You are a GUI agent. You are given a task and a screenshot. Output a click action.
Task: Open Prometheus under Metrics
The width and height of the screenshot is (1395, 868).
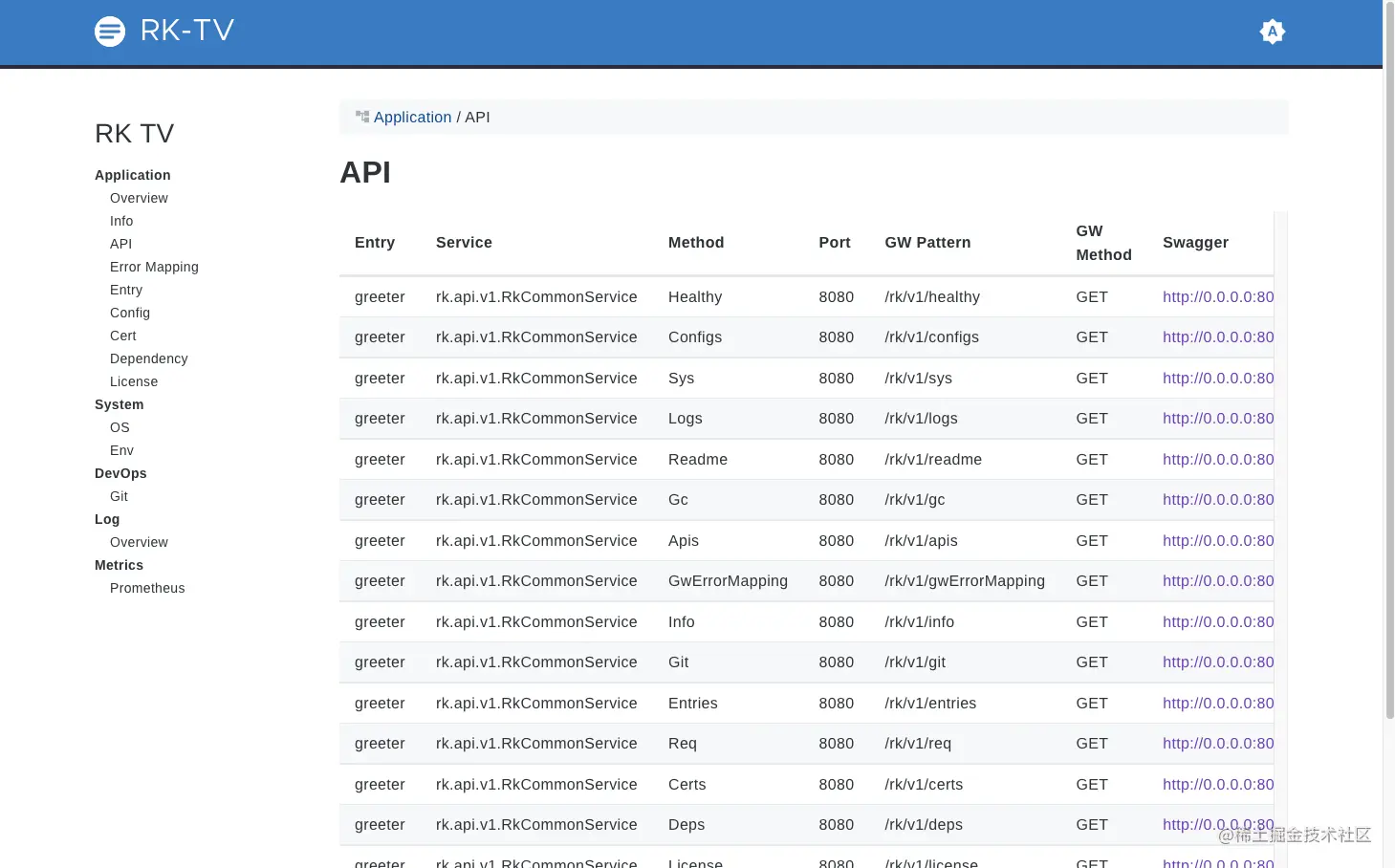coord(147,588)
